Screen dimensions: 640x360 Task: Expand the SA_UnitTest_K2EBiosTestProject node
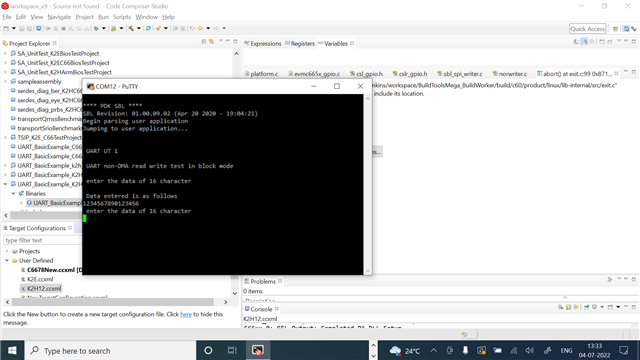pos(5,53)
